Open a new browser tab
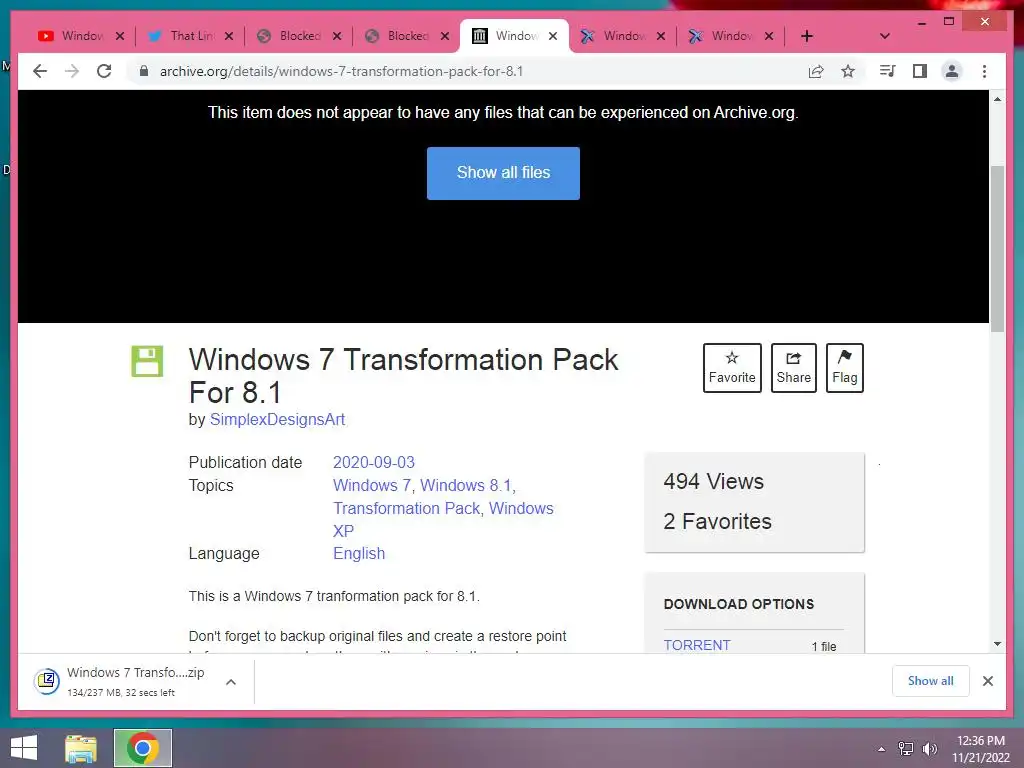The width and height of the screenshot is (1024, 768). (x=807, y=36)
